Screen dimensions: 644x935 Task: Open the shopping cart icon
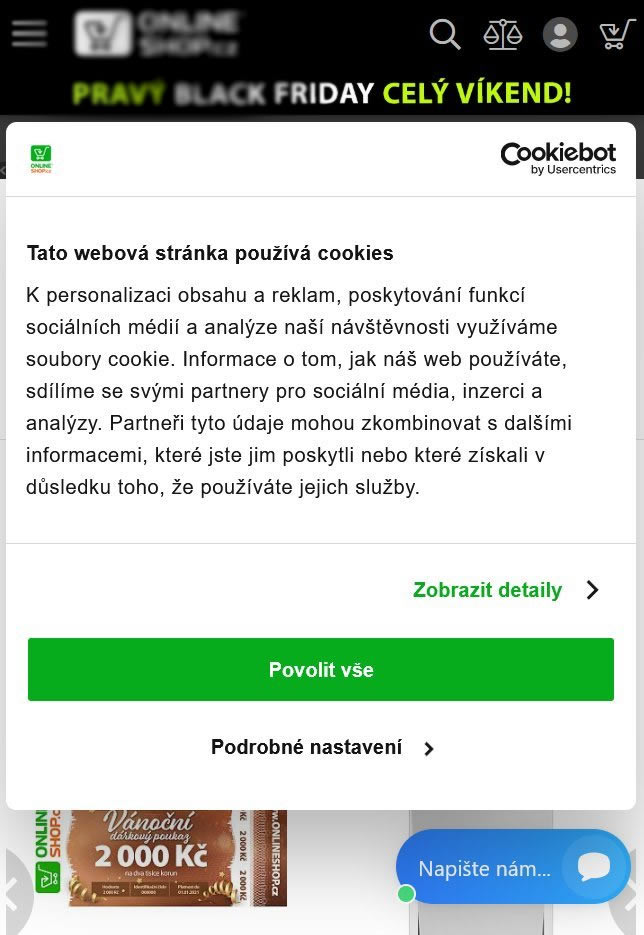click(x=617, y=34)
